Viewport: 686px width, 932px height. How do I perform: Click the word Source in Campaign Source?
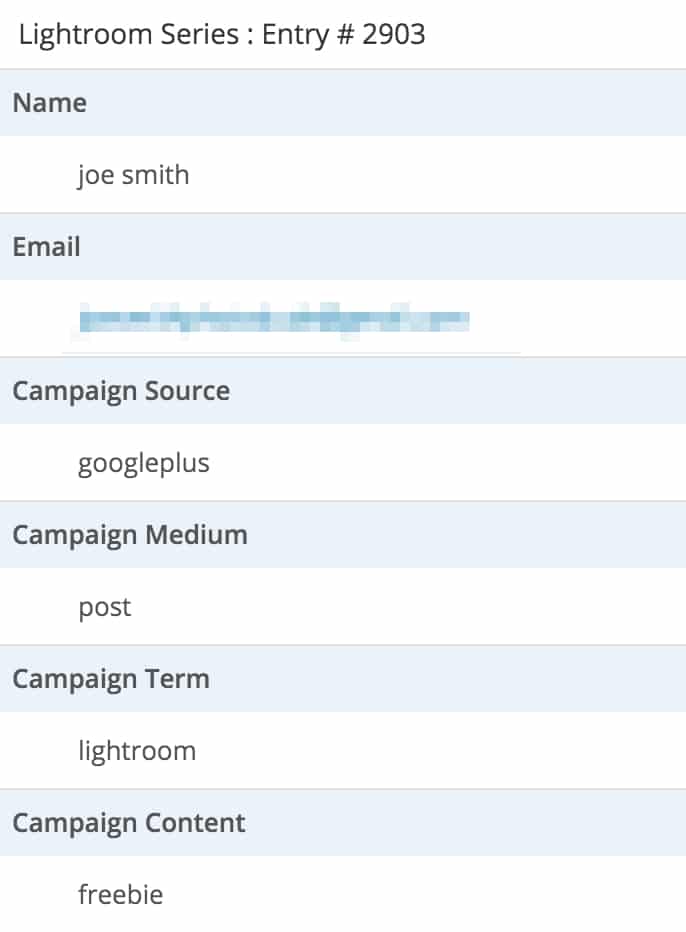pos(187,391)
